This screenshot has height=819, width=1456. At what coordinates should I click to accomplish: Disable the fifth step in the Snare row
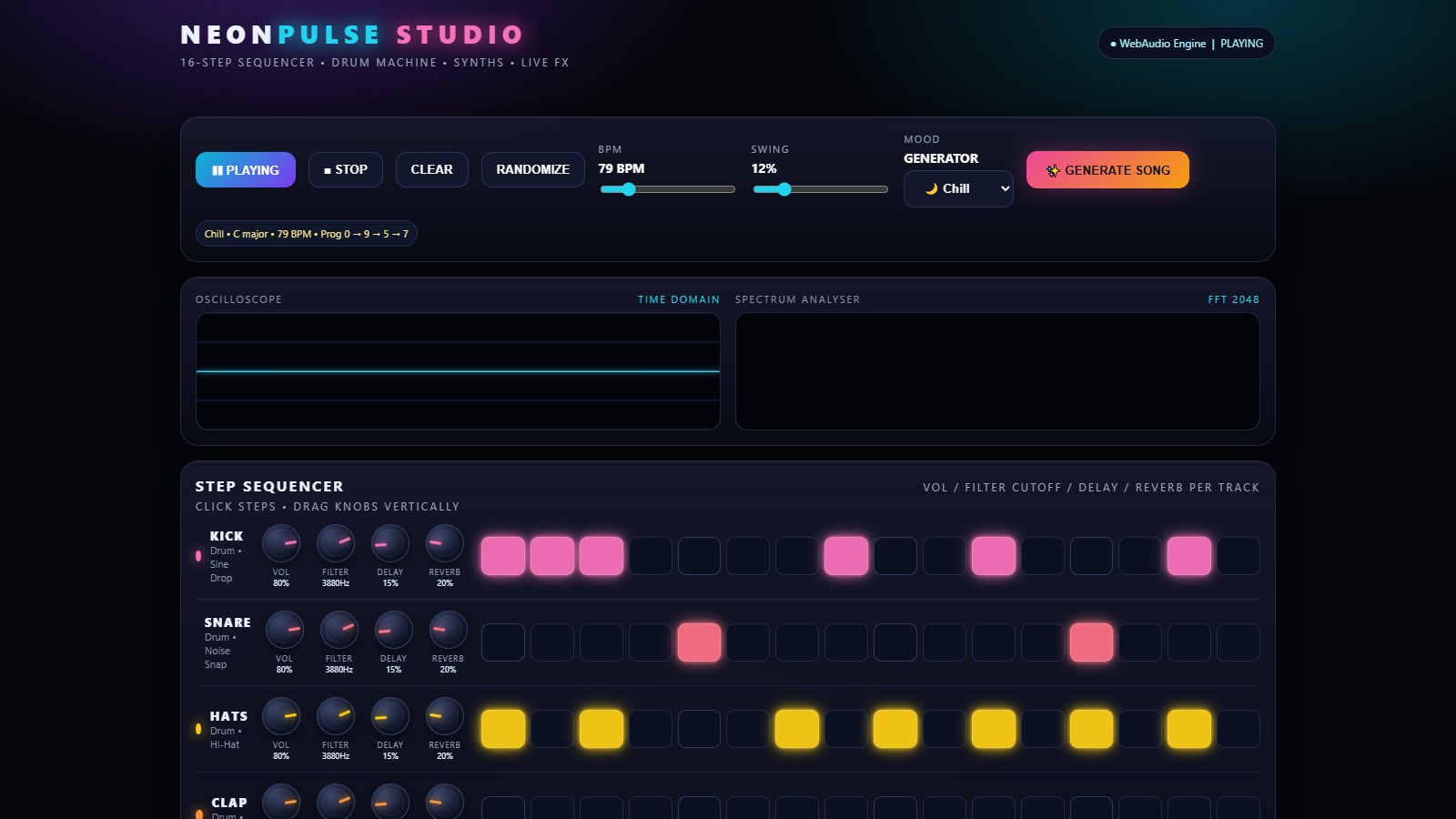(x=699, y=642)
